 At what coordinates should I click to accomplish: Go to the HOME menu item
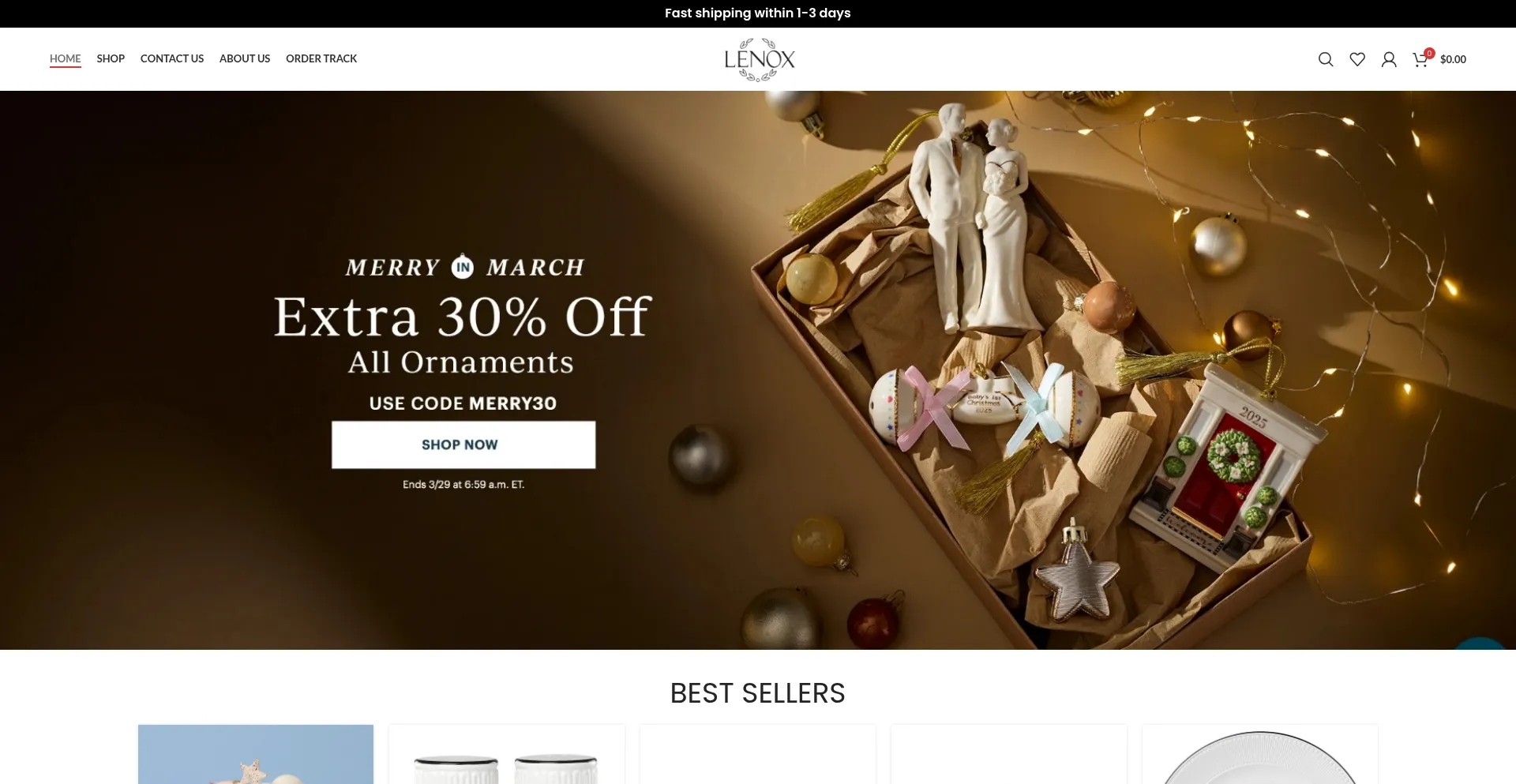66,58
